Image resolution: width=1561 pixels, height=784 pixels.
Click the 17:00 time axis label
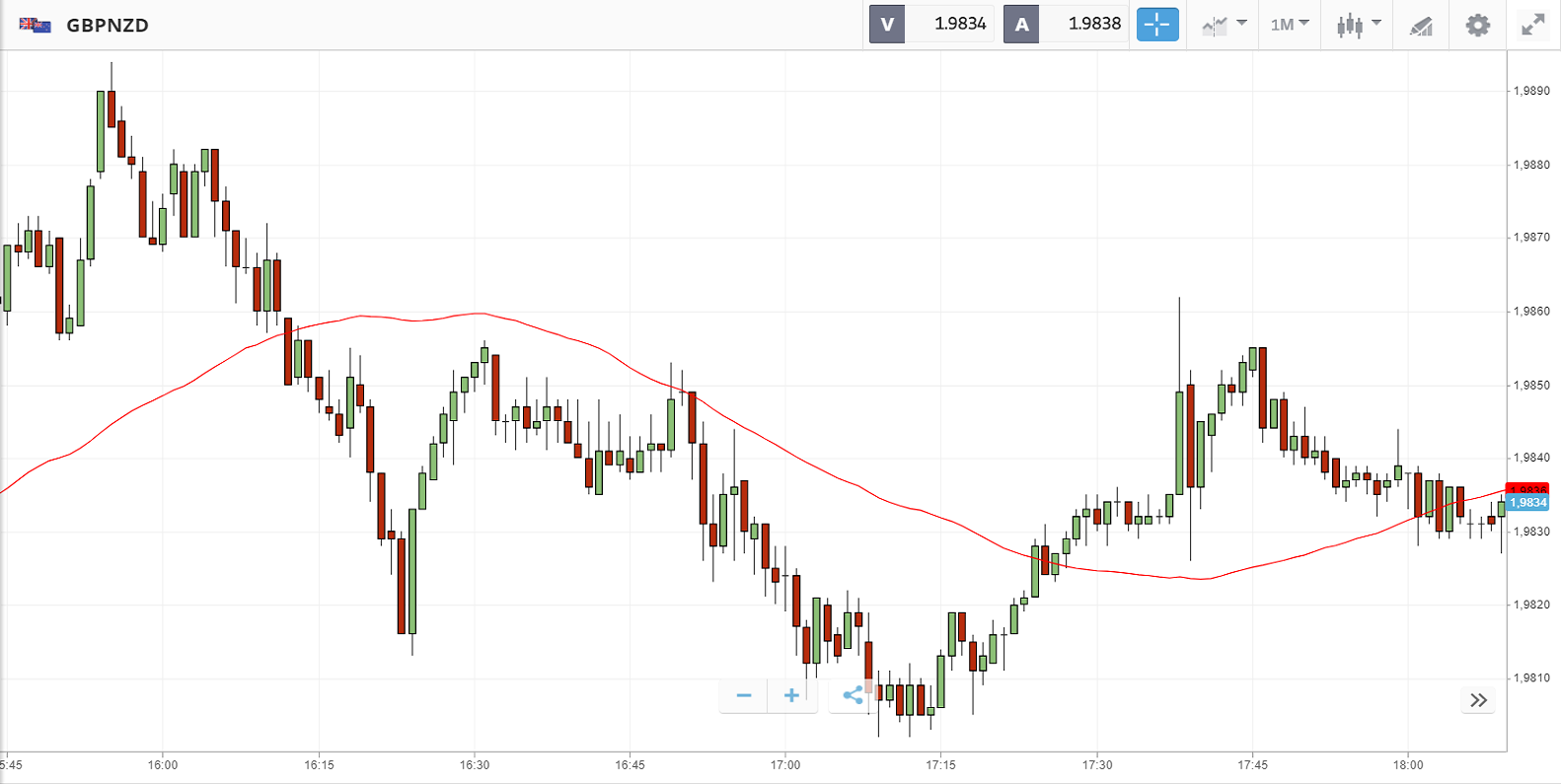click(x=785, y=765)
